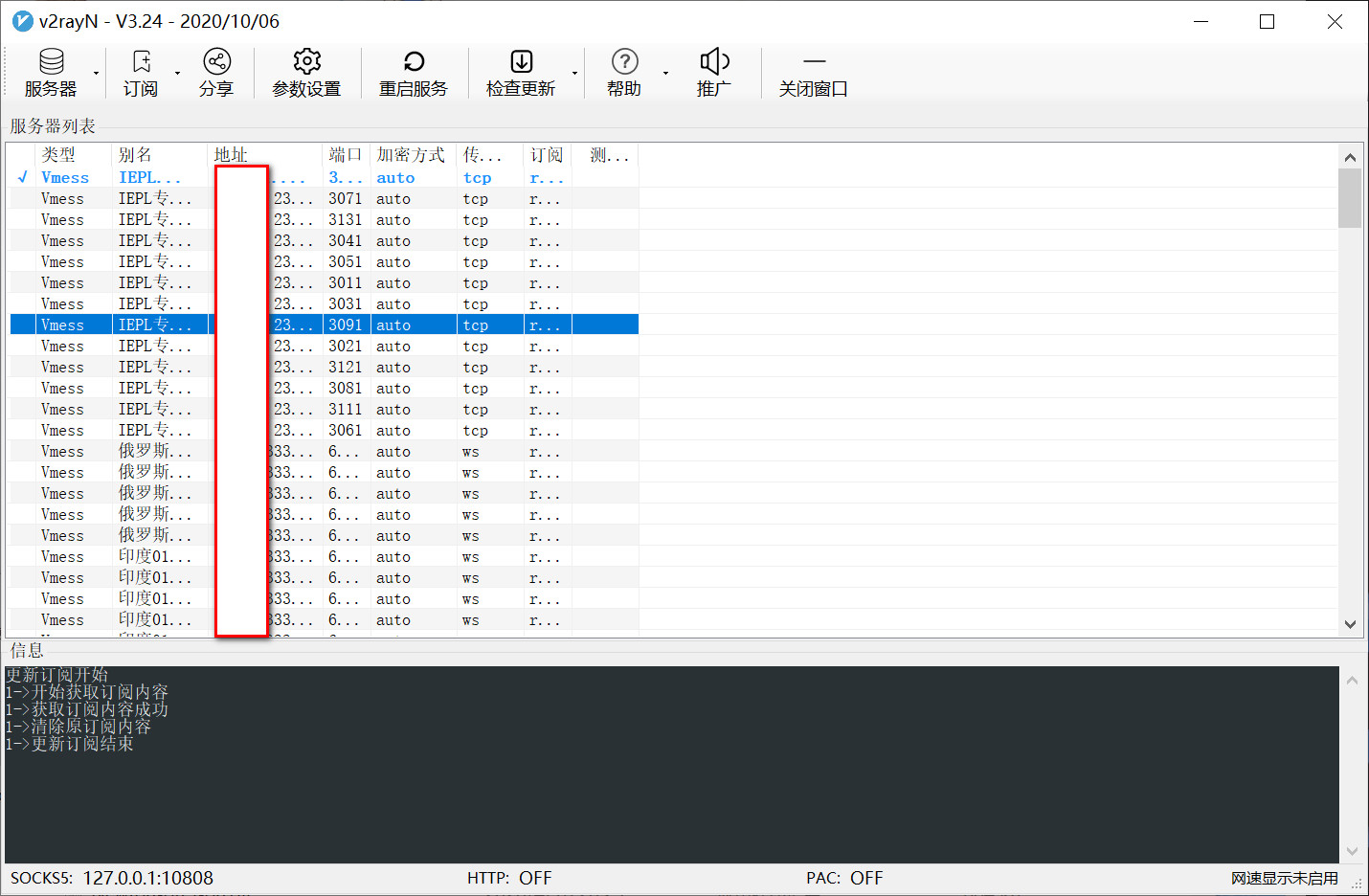The width and height of the screenshot is (1369, 896).
Task: Click the 传... transport column header
Action: pyautogui.click(x=490, y=155)
